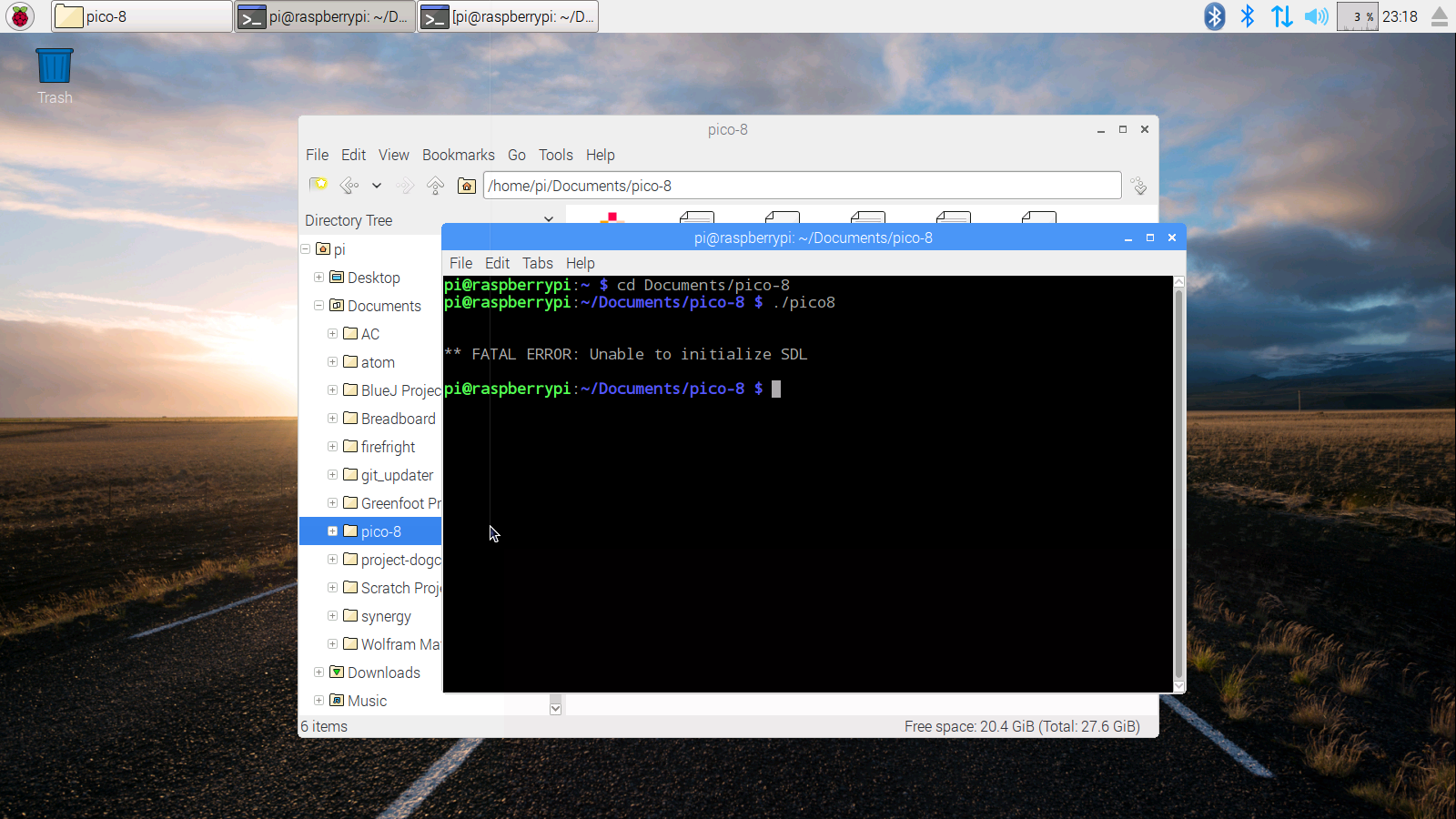Screen dimensions: 1456x819
Task: Switch to the second terminal taskbar button
Action: coord(508,16)
